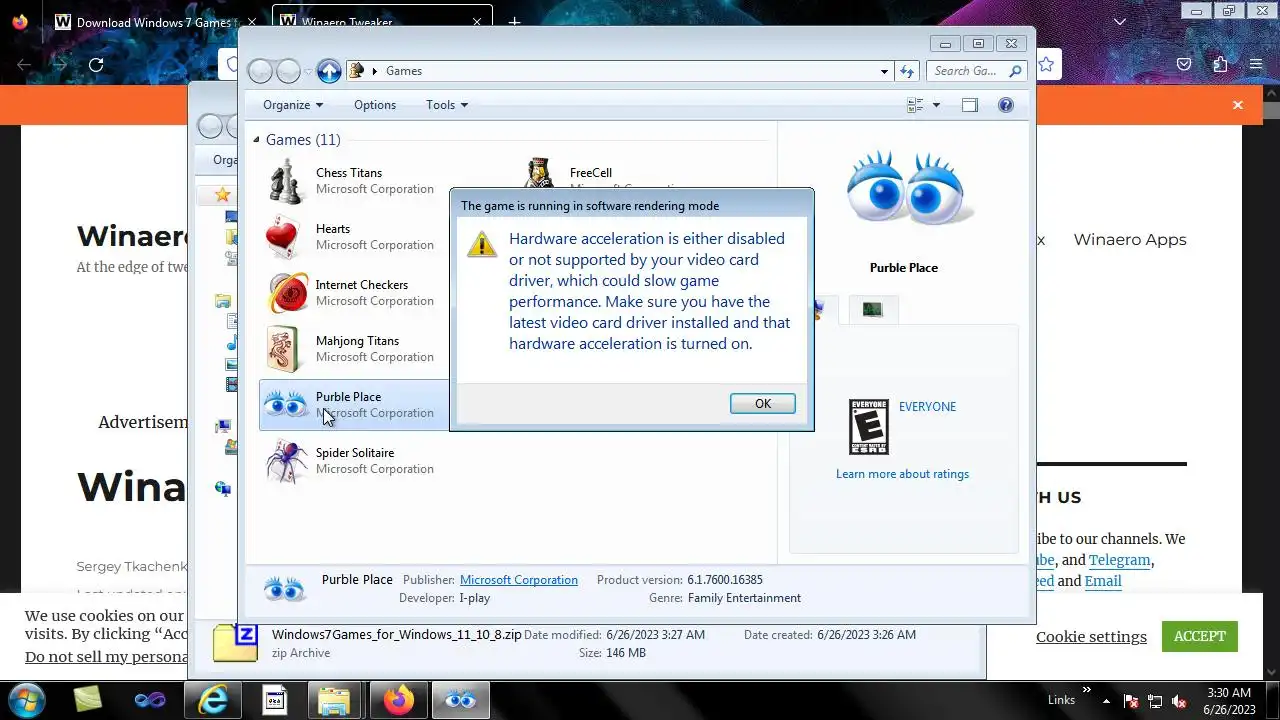The height and width of the screenshot is (720, 1280).
Task: Switch to Firefox from the taskbar
Action: click(398, 700)
